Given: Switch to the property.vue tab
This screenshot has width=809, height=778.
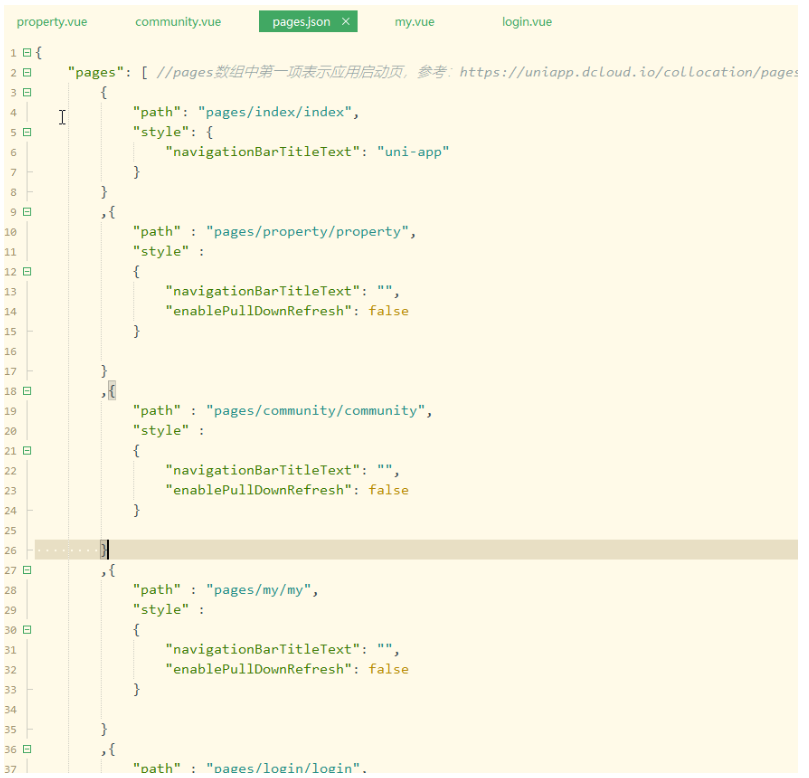Looking at the screenshot, I should 52,22.
